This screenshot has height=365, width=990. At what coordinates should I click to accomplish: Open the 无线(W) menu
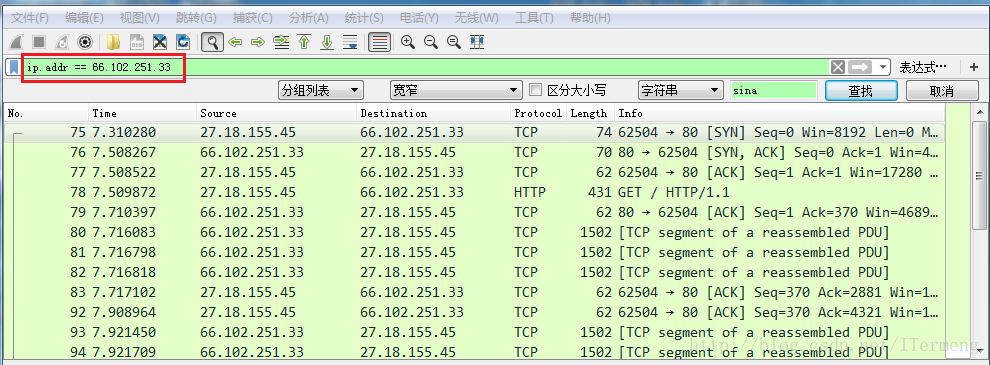pos(477,18)
